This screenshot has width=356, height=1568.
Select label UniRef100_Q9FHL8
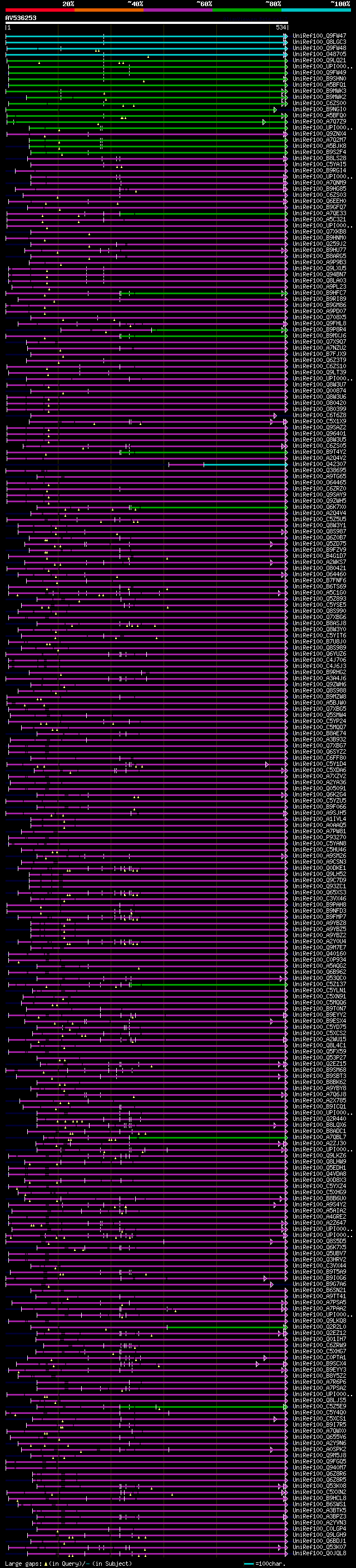pyautogui.click(x=319, y=323)
